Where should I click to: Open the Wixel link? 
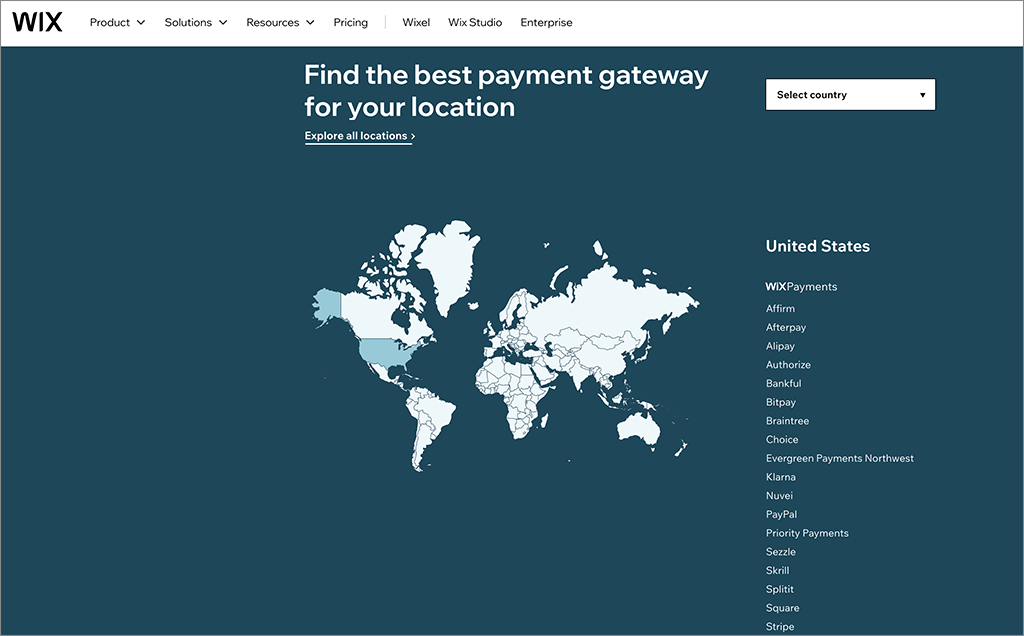tap(416, 22)
